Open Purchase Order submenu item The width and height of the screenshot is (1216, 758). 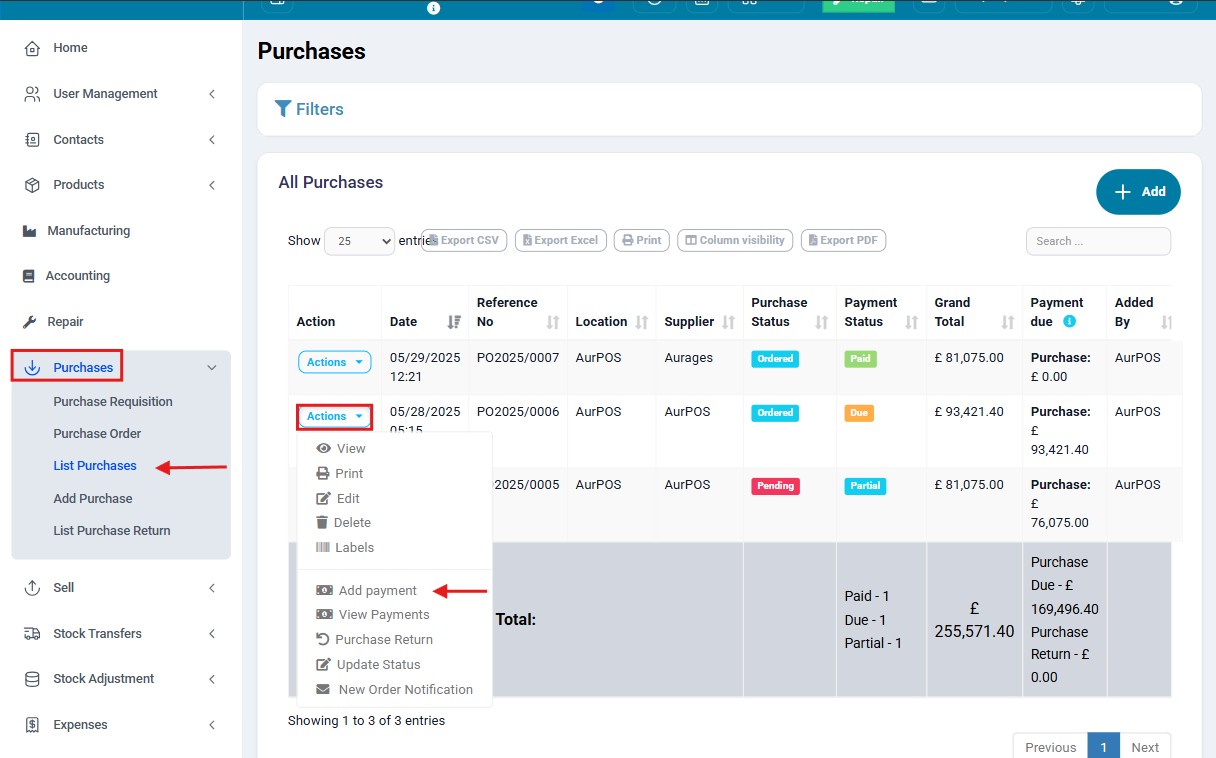click(97, 434)
